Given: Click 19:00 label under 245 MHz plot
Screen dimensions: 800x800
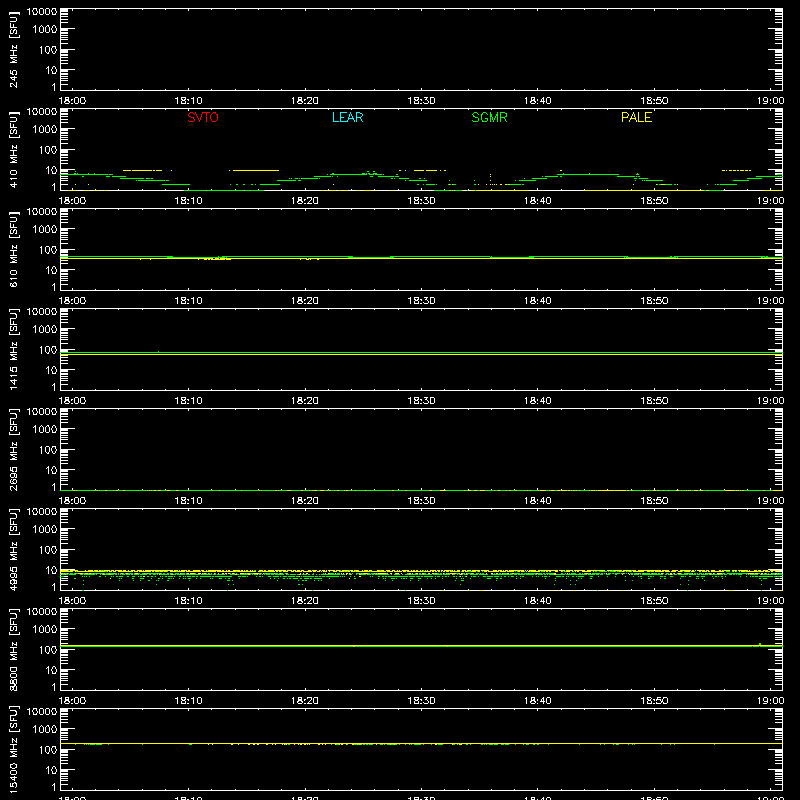Looking at the screenshot, I should coord(770,101).
